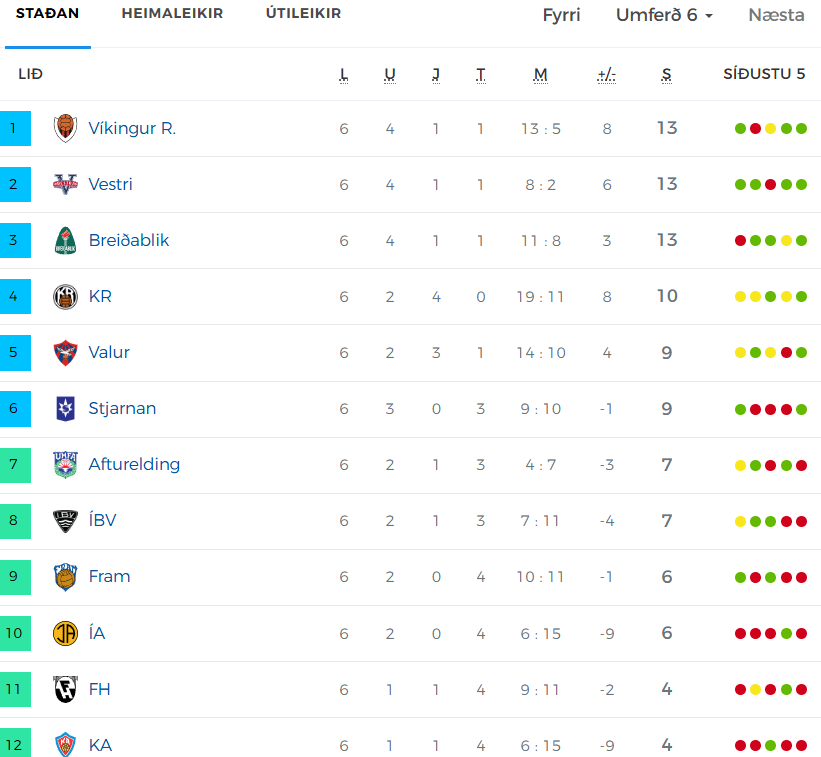
Task: Click the Breiðablik green crest
Action: coord(65,240)
